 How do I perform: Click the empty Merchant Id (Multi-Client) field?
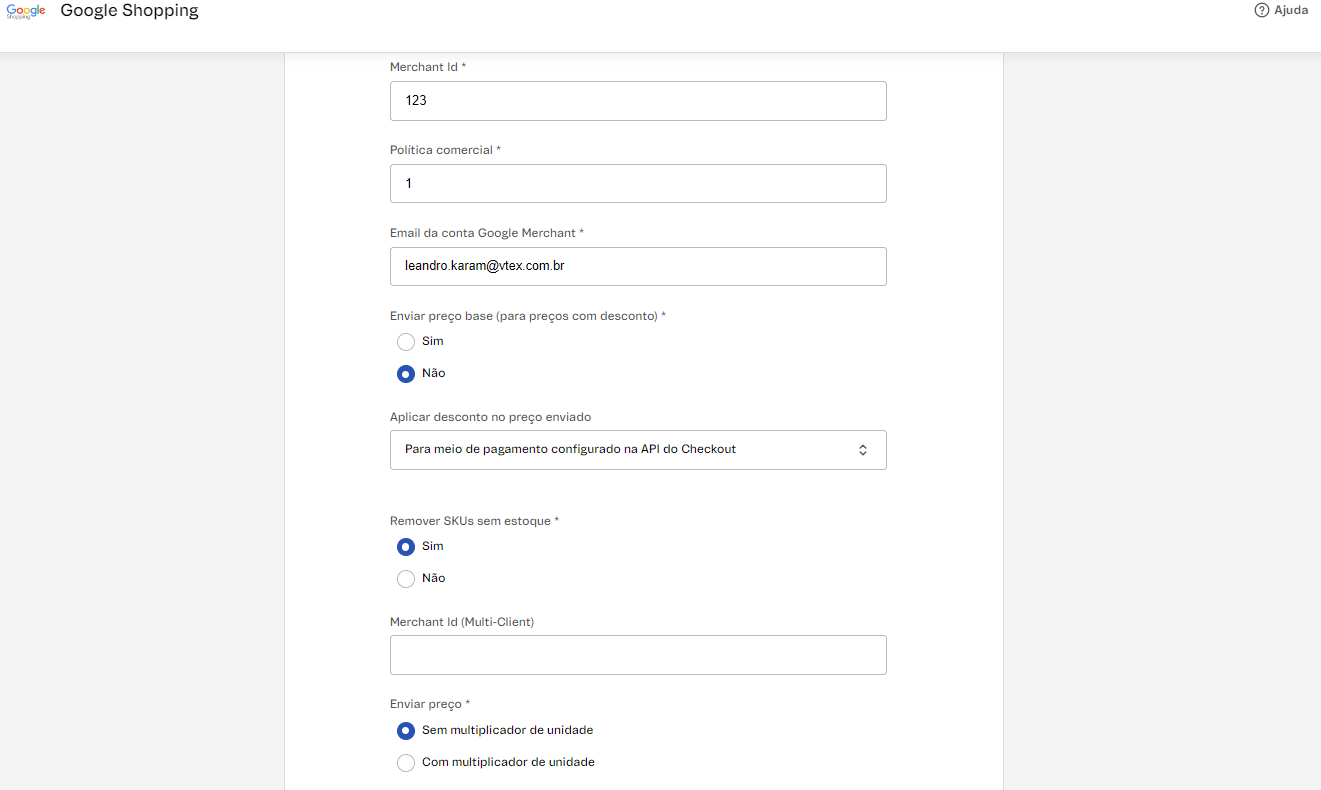(x=638, y=654)
